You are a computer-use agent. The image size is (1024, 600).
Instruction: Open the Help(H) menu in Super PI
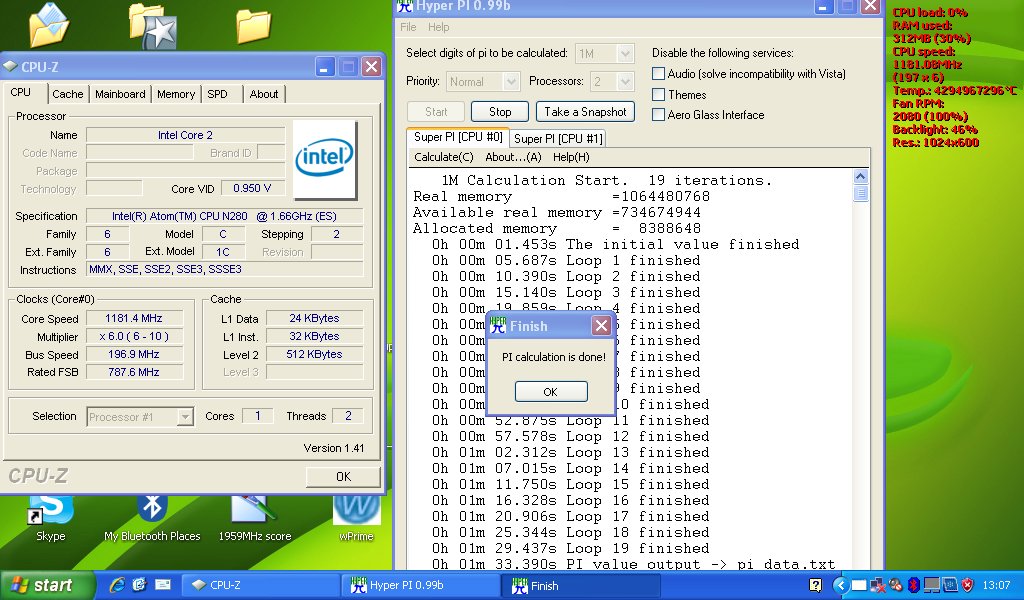pos(571,157)
